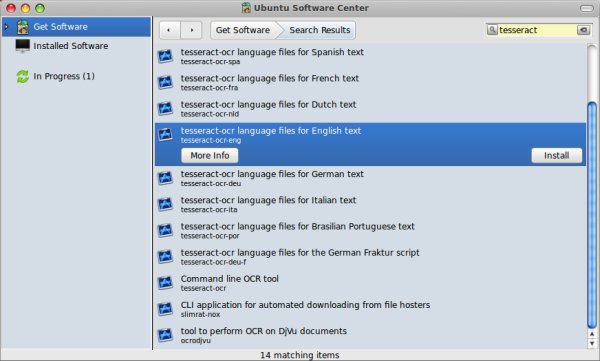Viewport: 600px width, 361px height.
Task: Click the '14 matching items' status text
Action: point(300,355)
